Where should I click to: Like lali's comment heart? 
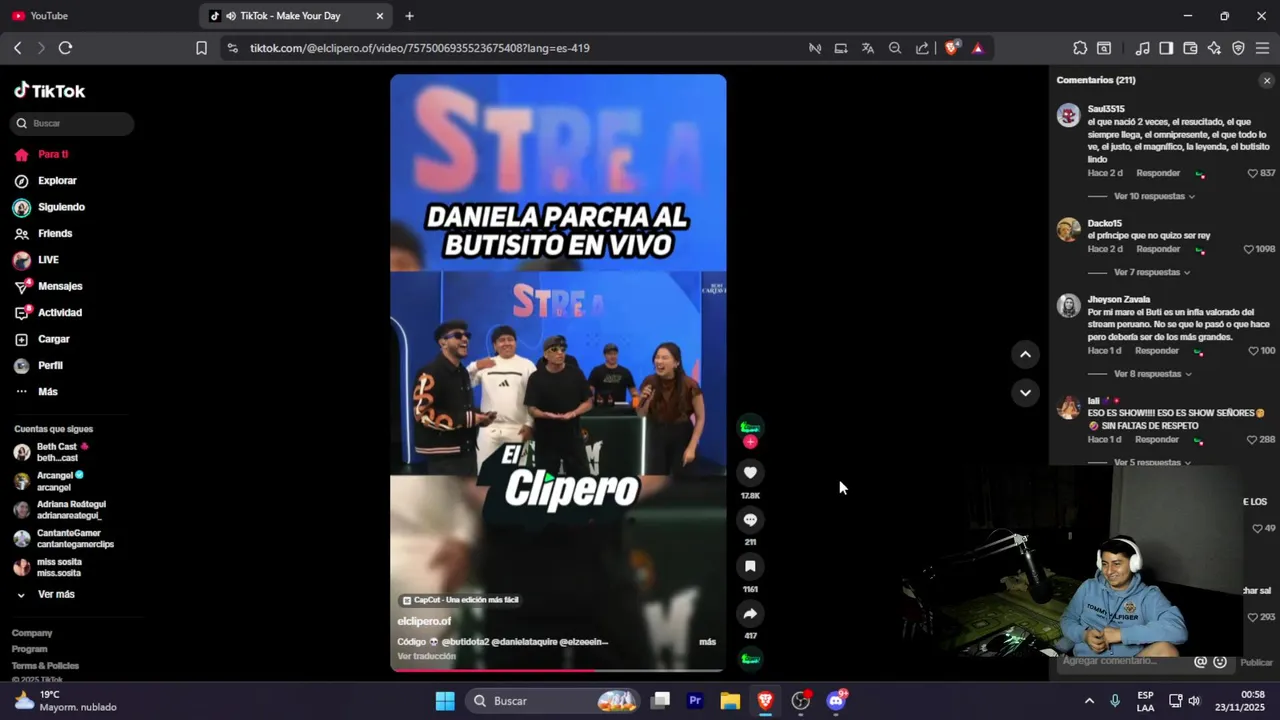point(1252,439)
